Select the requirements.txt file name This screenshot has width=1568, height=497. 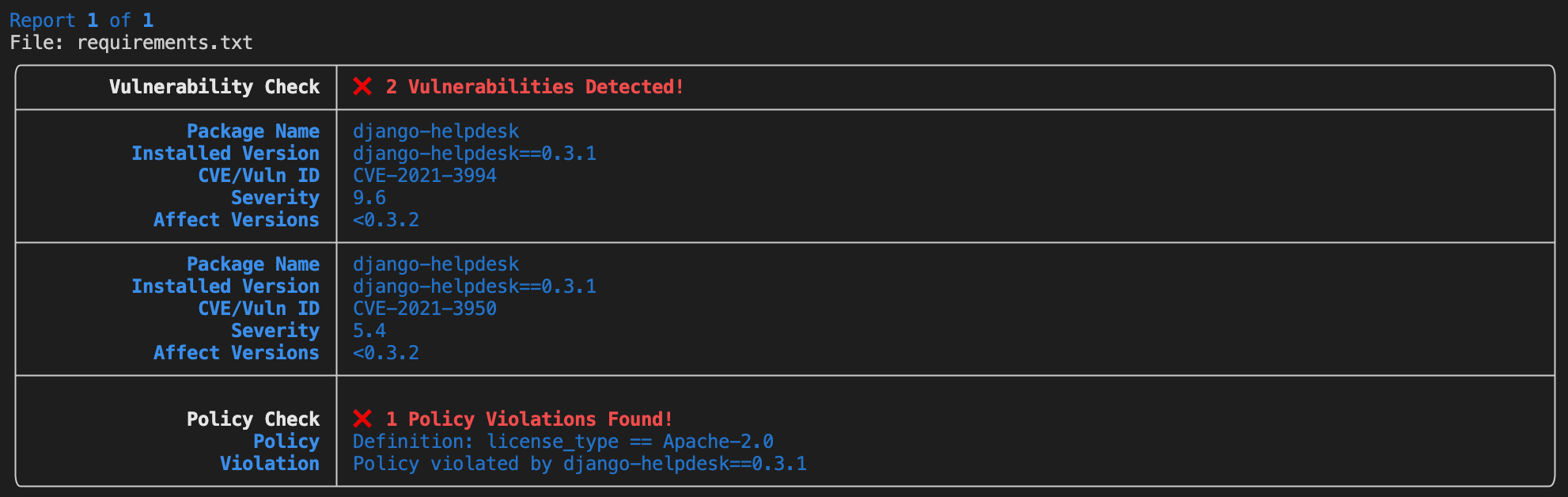pyautogui.click(x=165, y=43)
